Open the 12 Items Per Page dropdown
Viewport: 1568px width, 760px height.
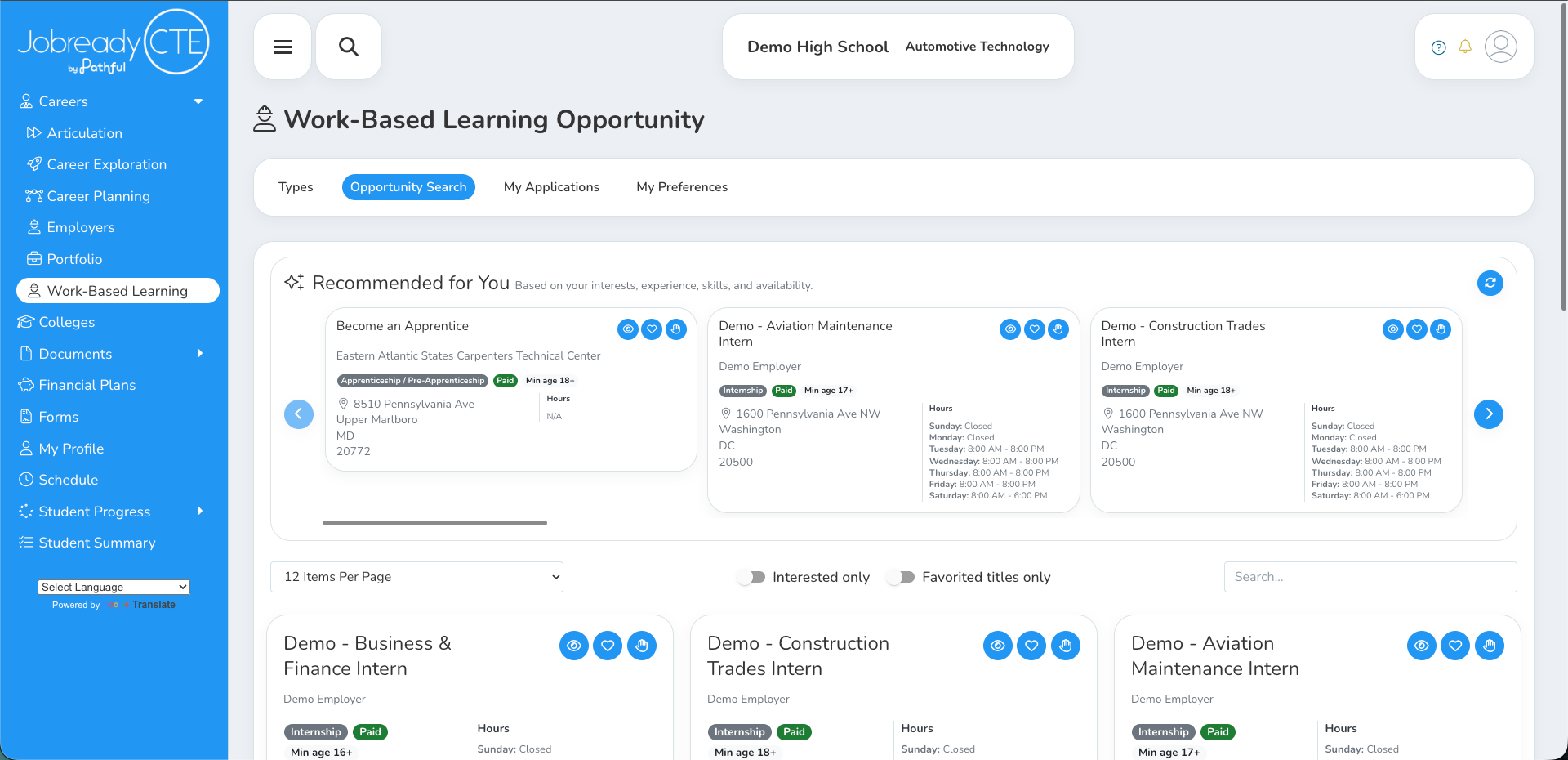click(416, 577)
